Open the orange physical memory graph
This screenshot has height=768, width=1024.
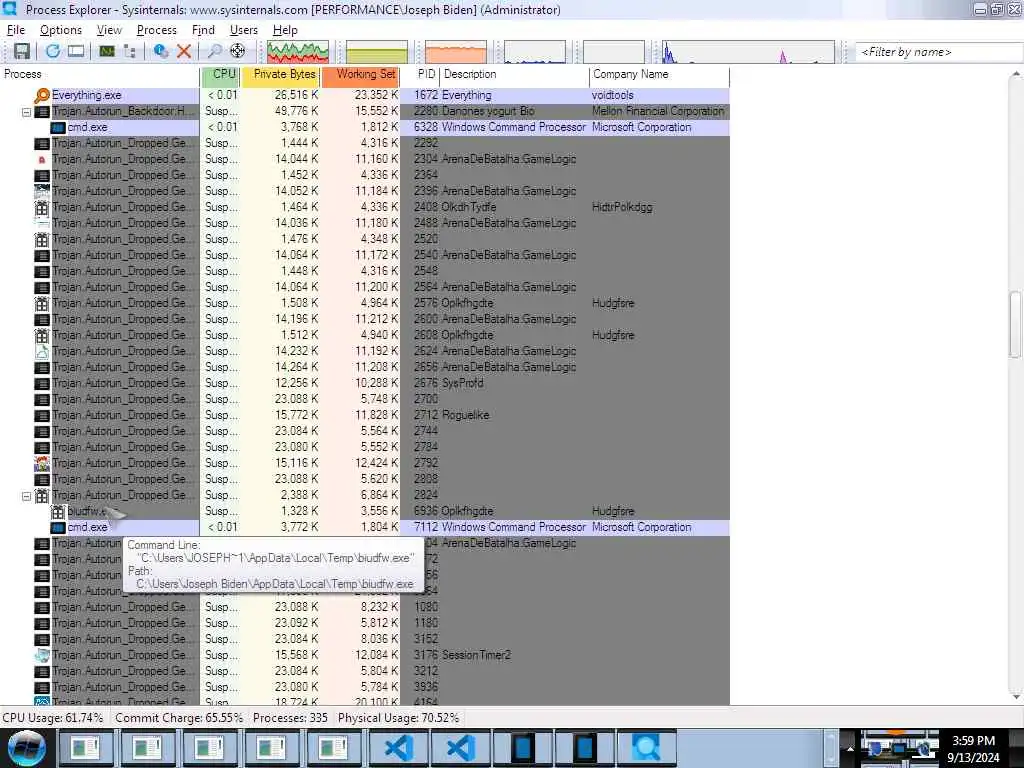[456, 52]
